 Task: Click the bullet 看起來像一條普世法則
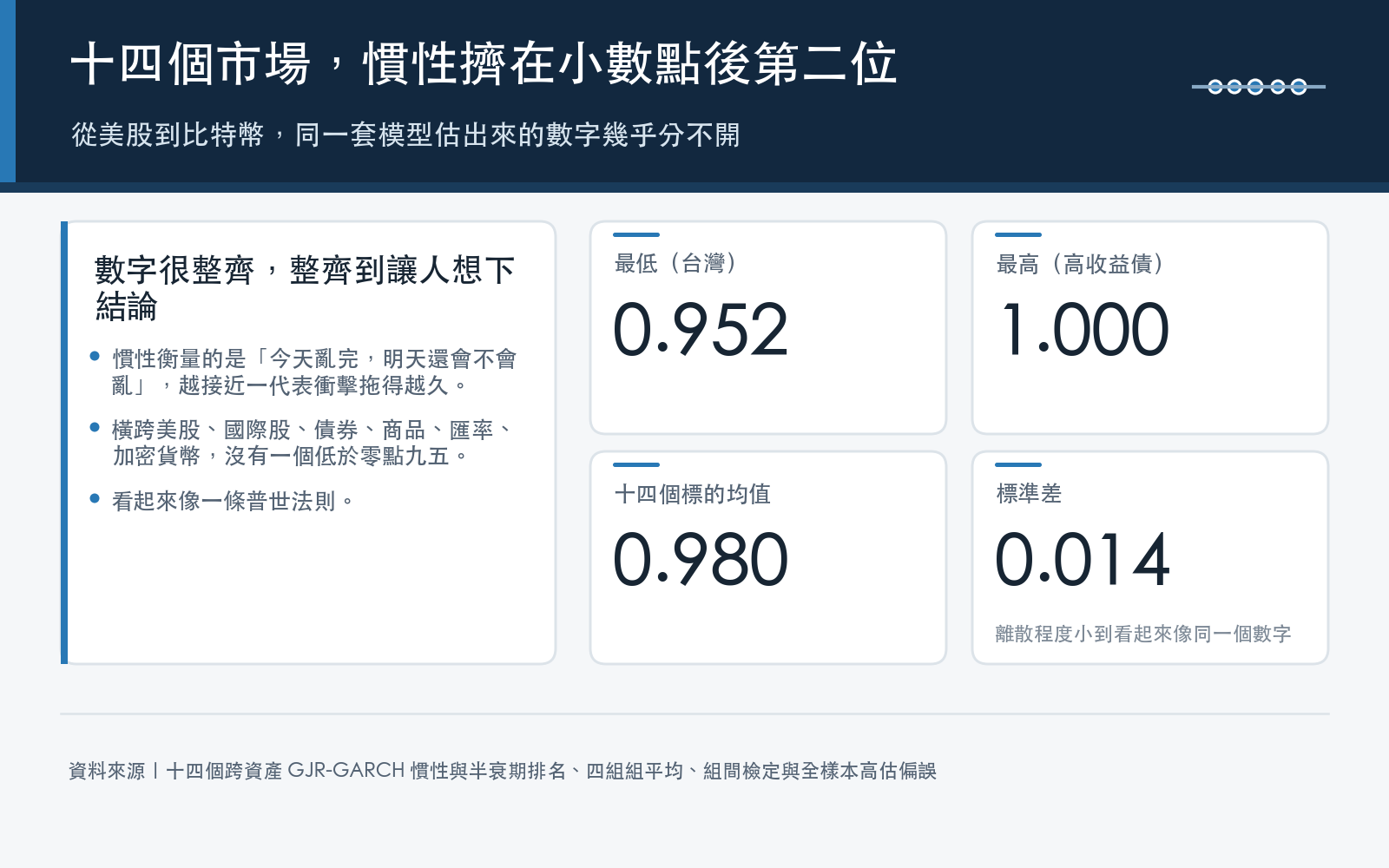pyautogui.click(x=234, y=501)
